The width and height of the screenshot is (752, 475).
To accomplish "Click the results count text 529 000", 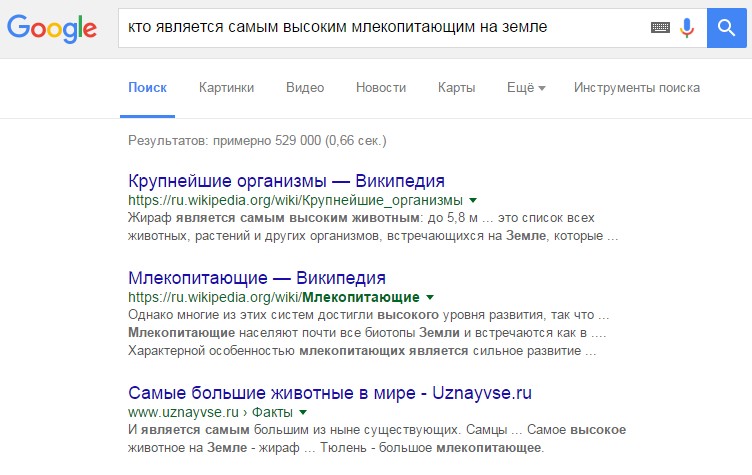I will 257,141.
